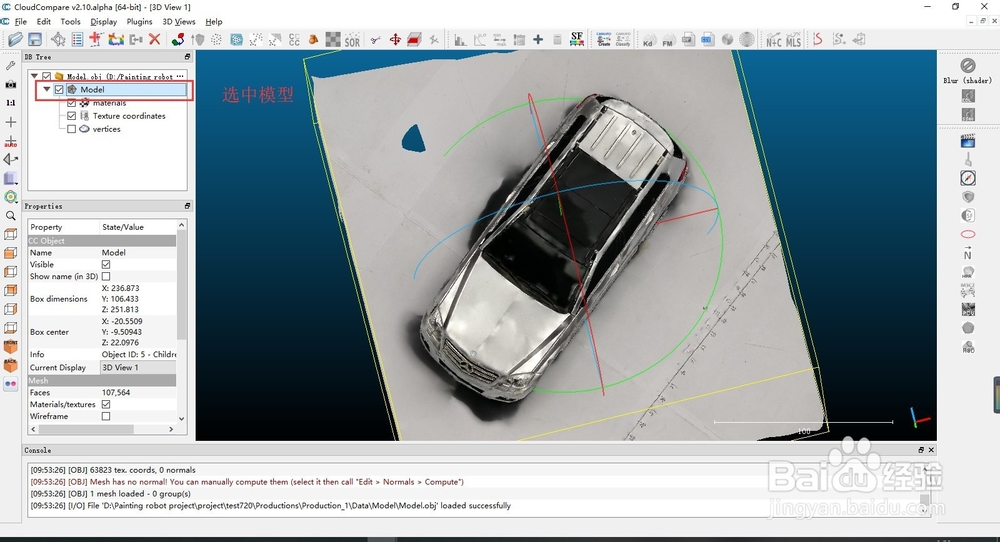Click the blue plus add icon
Screen dimensions: 1000x542
[538, 40]
